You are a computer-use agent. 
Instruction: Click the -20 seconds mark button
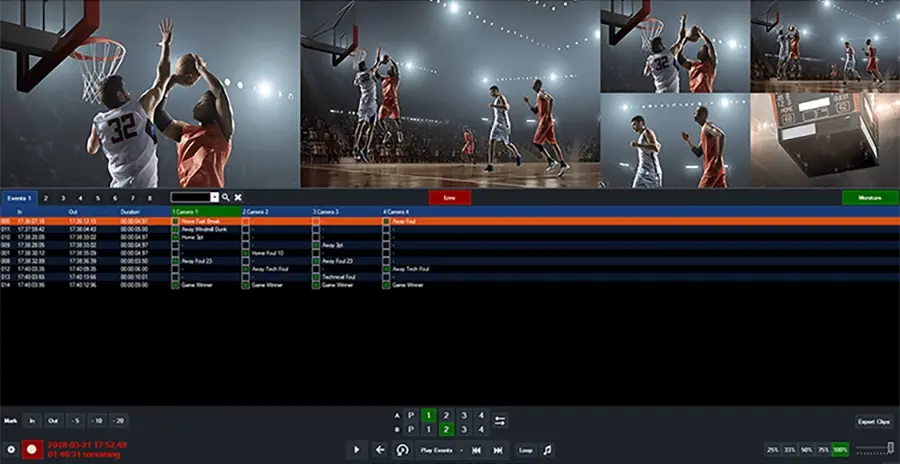click(119, 421)
